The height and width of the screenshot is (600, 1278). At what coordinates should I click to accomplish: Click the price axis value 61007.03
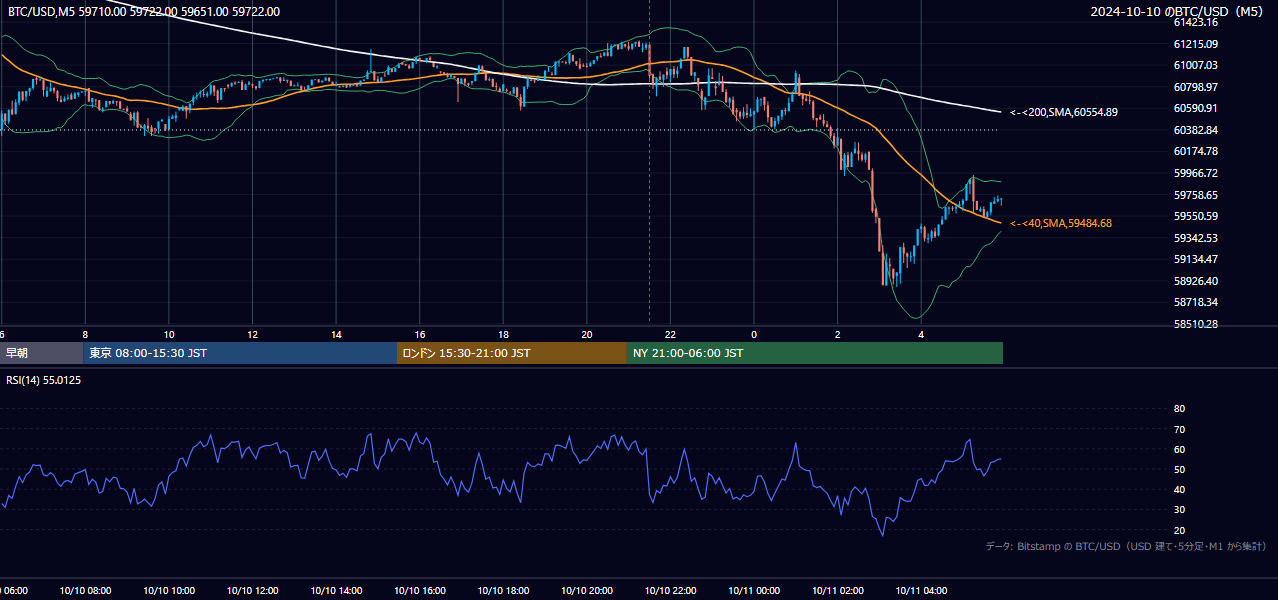click(x=1195, y=65)
